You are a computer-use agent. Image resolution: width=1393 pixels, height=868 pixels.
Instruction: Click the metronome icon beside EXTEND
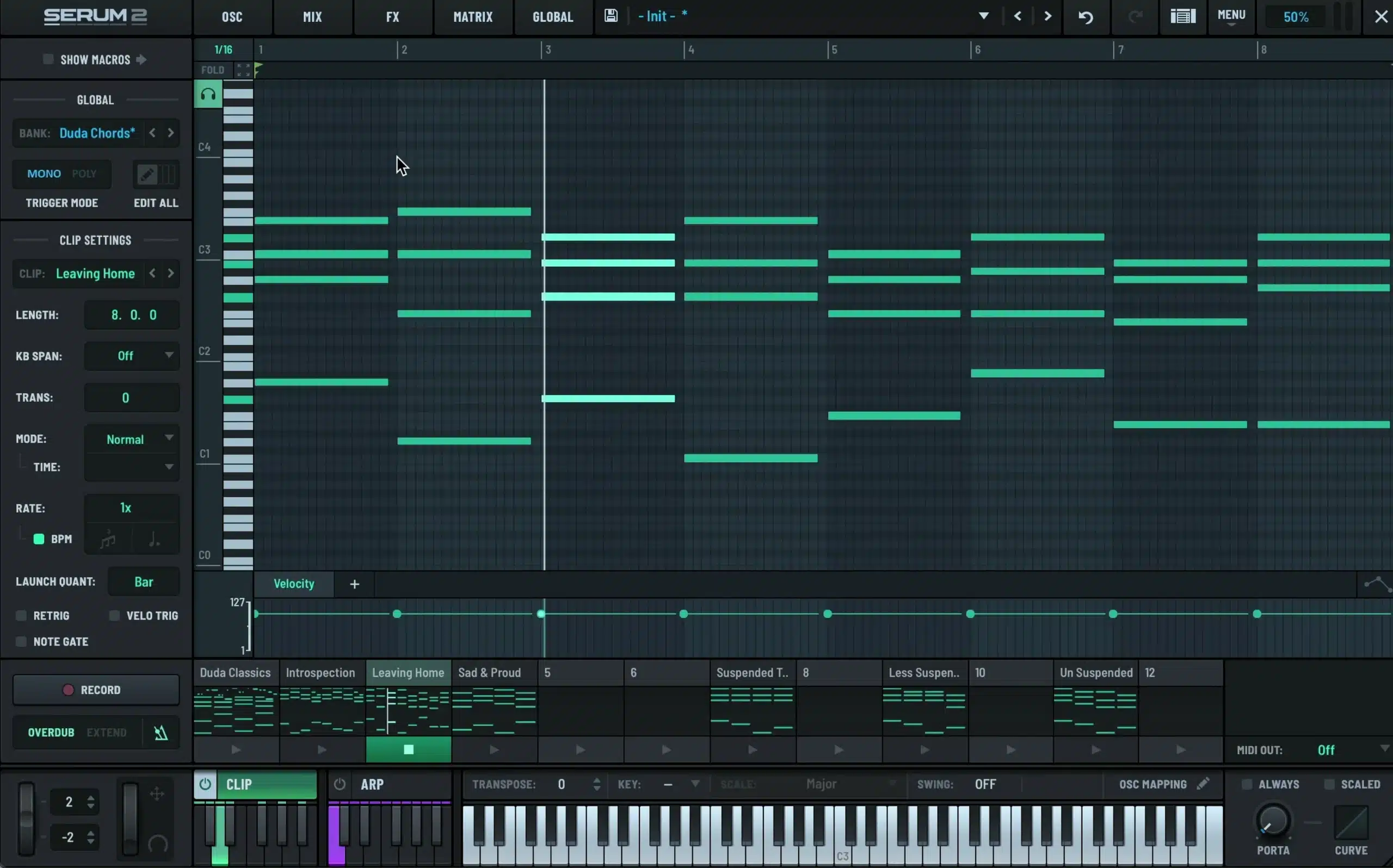(x=161, y=733)
